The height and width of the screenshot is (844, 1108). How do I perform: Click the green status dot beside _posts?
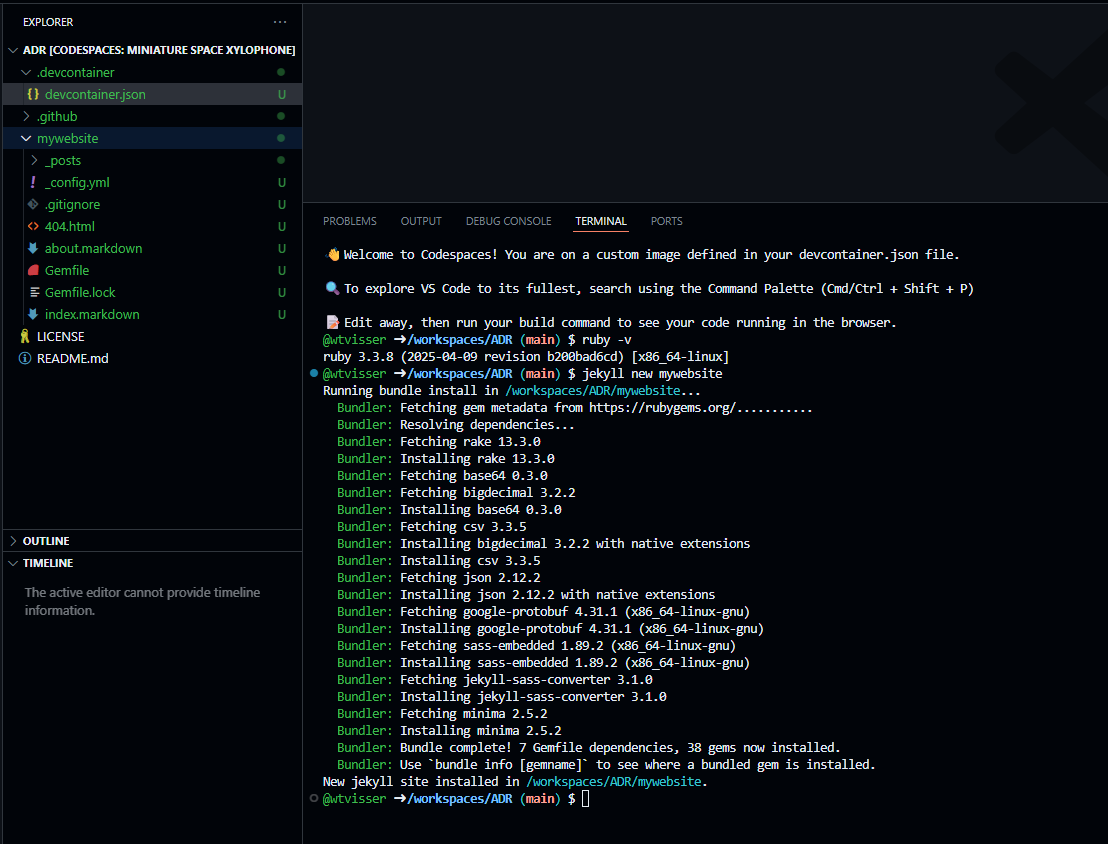pos(281,160)
